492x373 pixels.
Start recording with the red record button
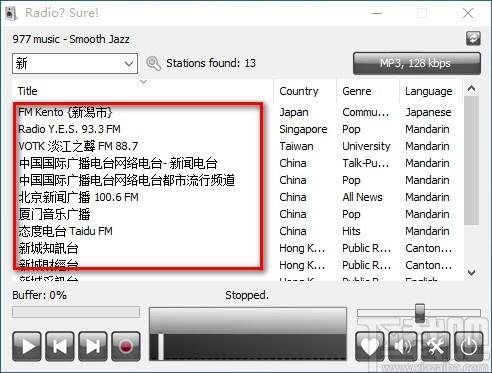126,346
